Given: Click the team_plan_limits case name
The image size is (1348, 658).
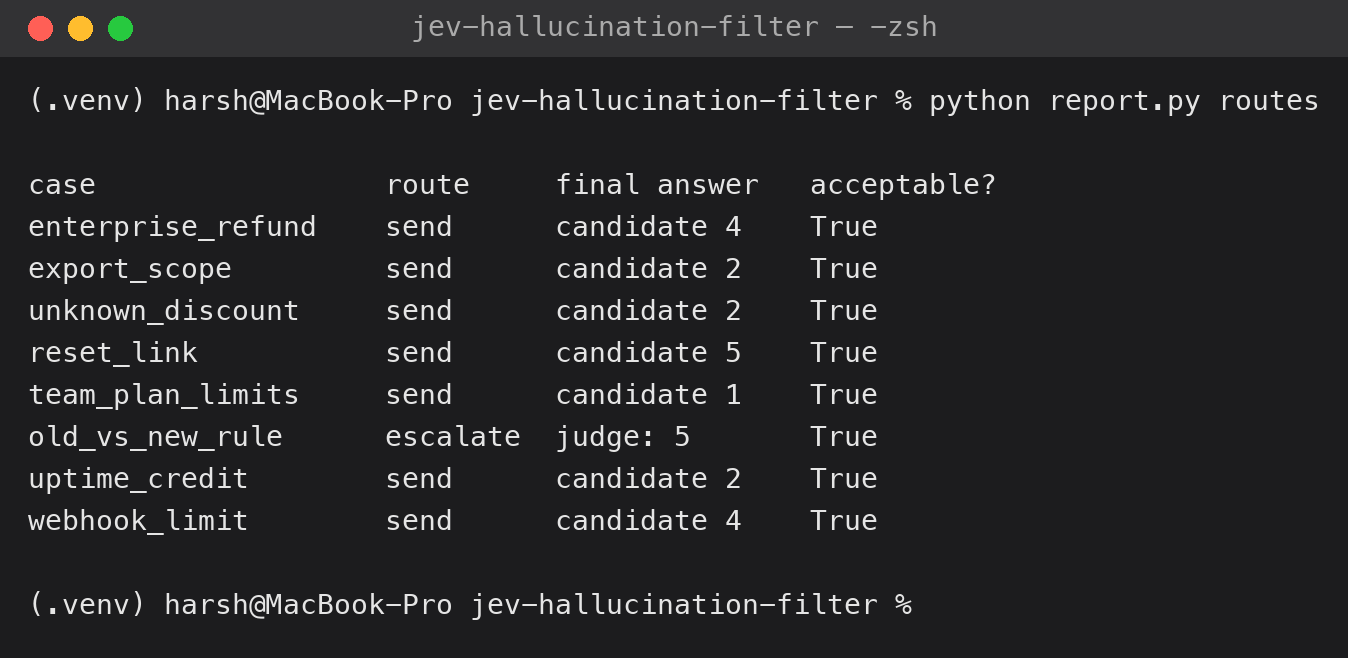Looking at the screenshot, I should 164,395.
